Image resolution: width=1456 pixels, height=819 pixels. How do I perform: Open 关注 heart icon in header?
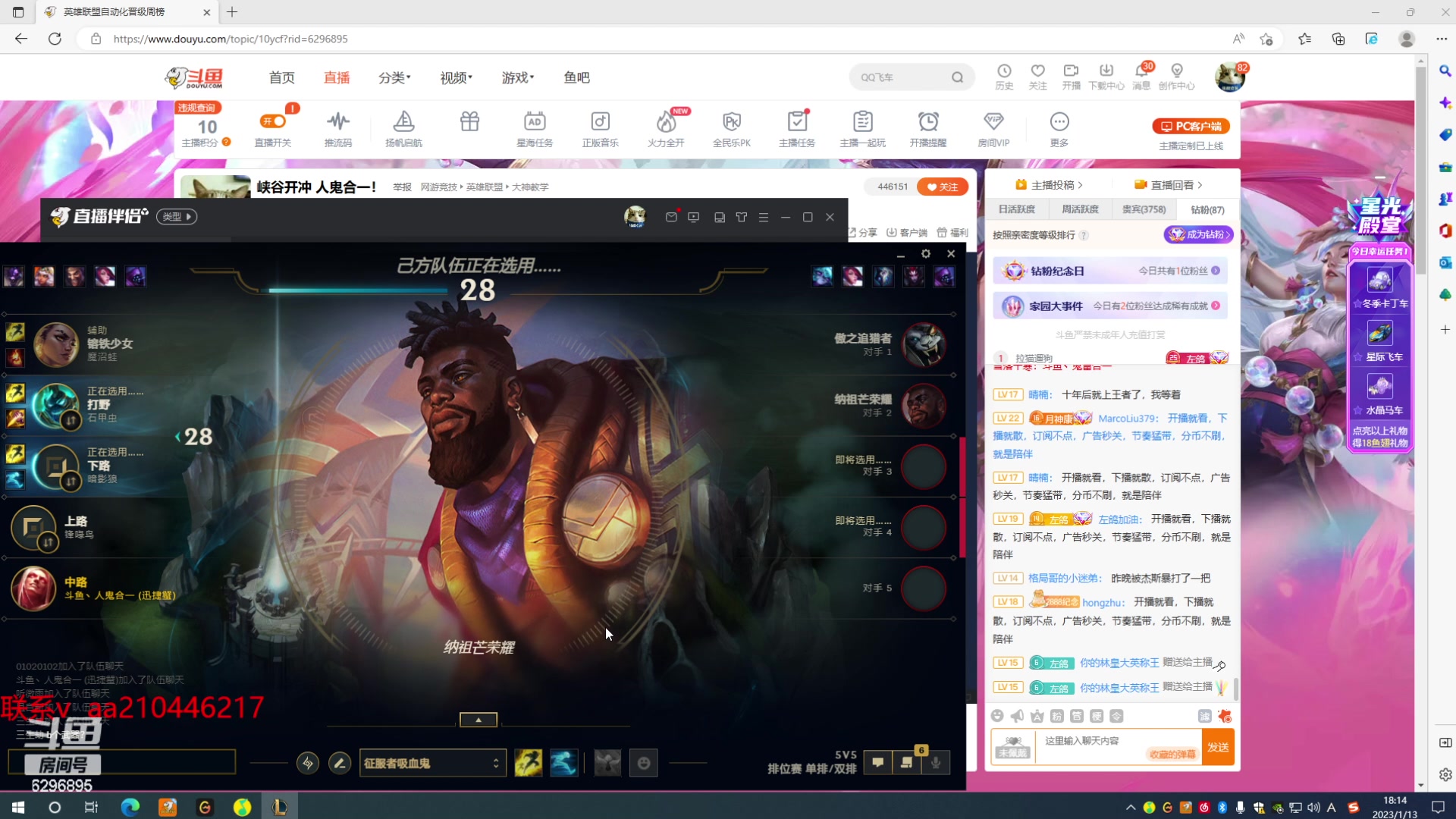[x=1037, y=71]
